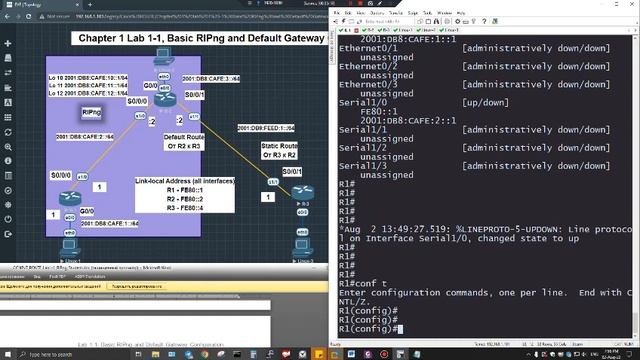640x360 pixels.
Task: Open the Options menu in SecureCRT
Action: pos(377,13)
